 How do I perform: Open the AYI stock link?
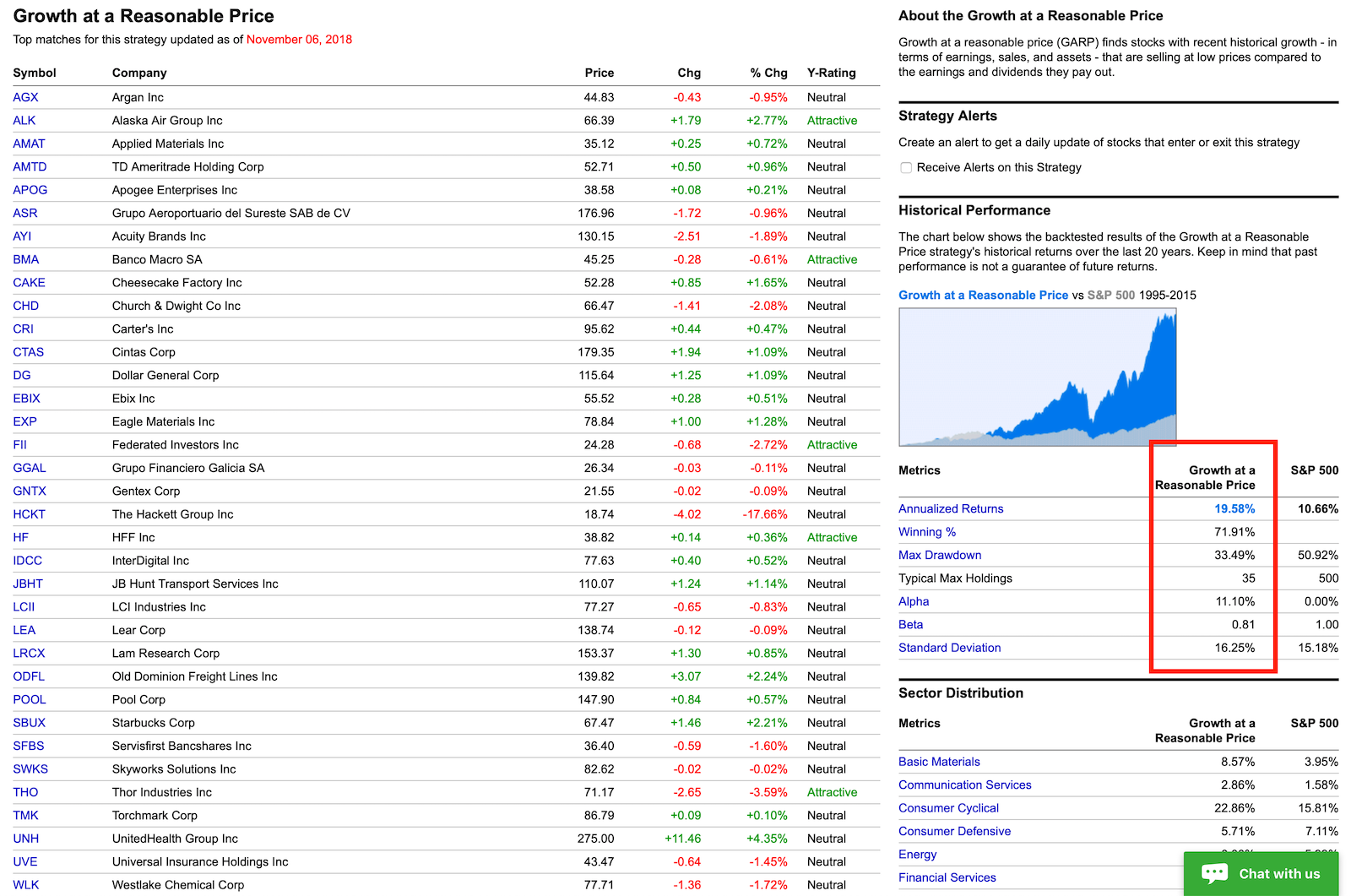pyautogui.click(x=22, y=236)
